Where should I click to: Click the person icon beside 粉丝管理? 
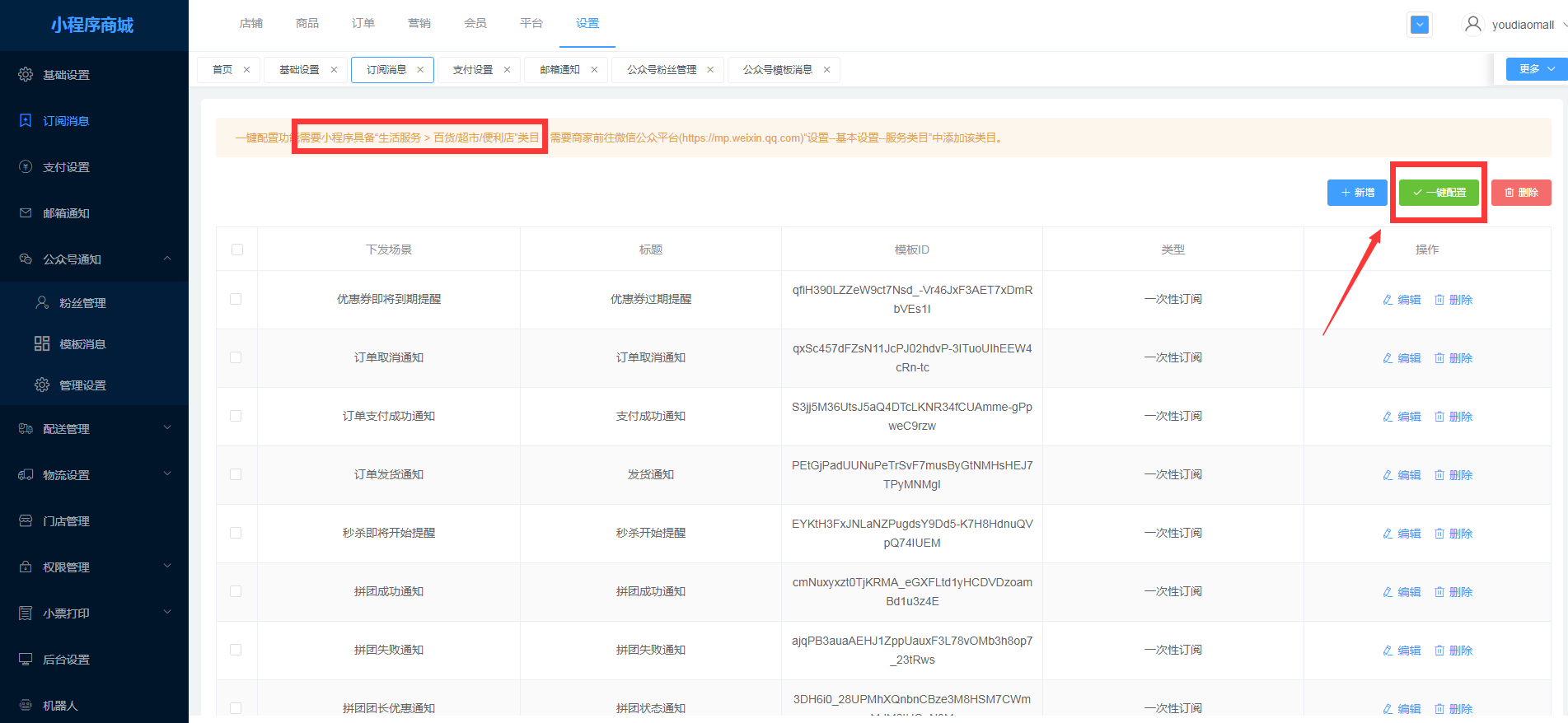pos(42,303)
